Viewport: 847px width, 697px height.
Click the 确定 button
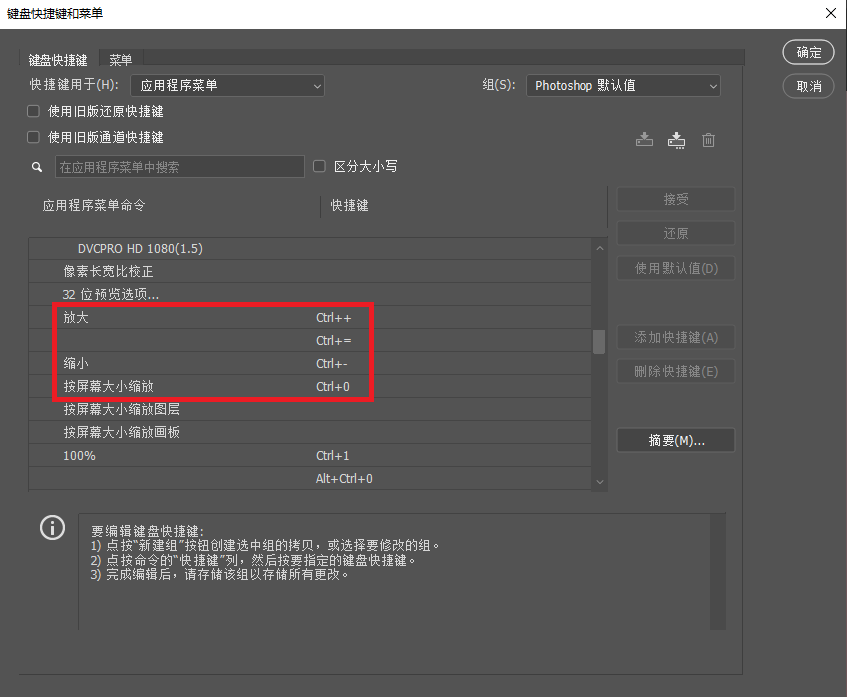coord(808,52)
